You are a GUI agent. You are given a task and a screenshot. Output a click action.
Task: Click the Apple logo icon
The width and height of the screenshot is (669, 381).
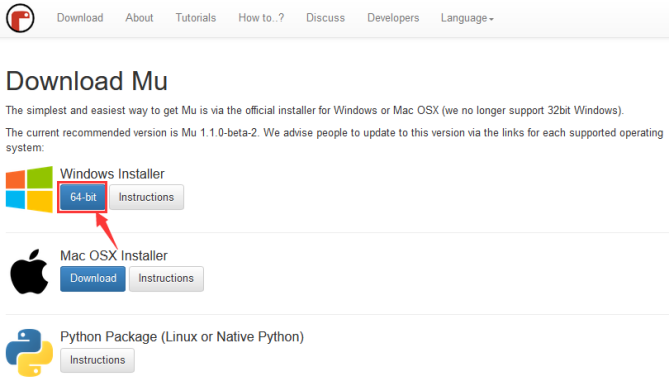(29, 271)
